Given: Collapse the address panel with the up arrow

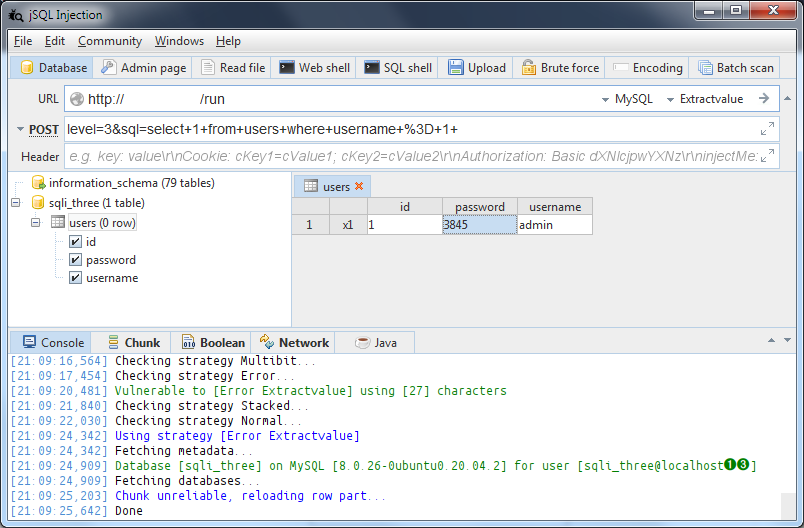Looking at the screenshot, I should tap(788, 98).
